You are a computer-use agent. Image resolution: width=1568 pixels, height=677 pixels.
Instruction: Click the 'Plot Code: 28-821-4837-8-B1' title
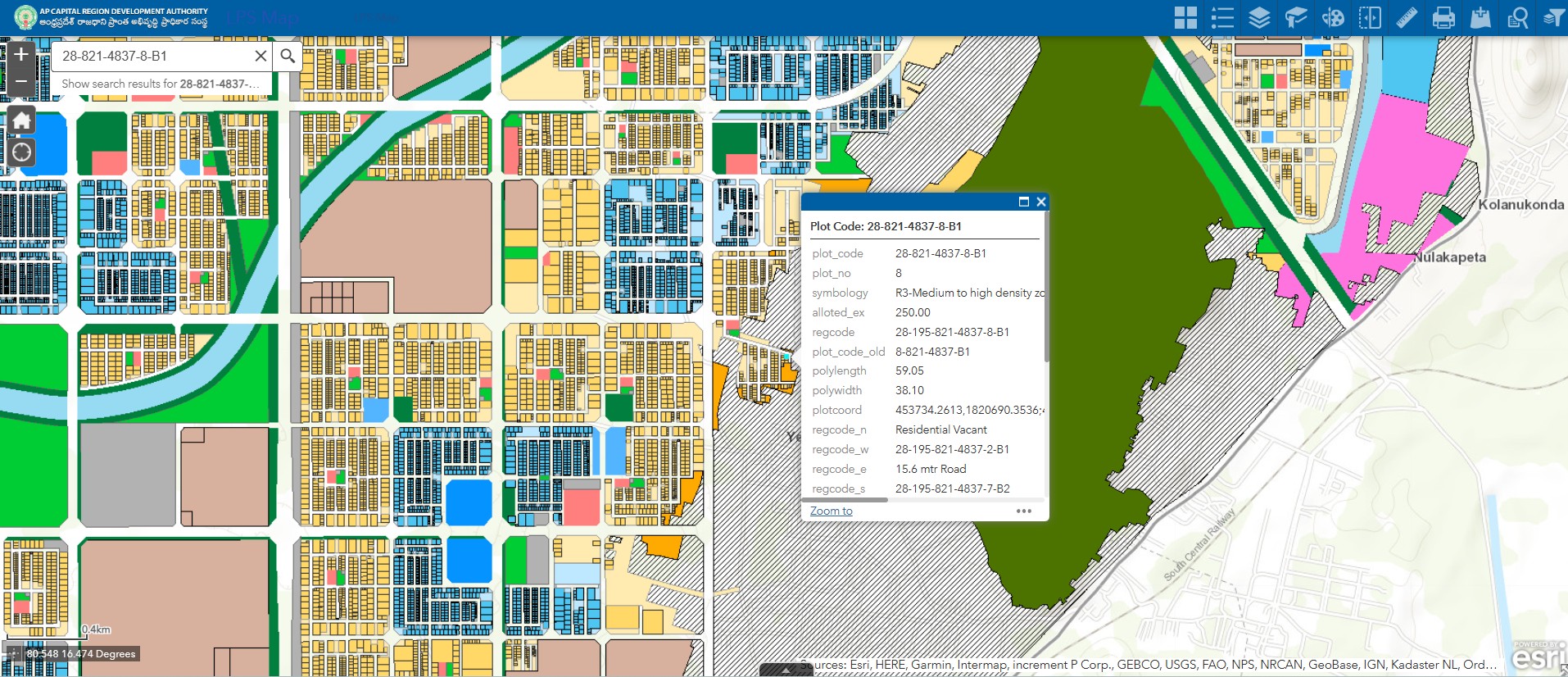[886, 226]
